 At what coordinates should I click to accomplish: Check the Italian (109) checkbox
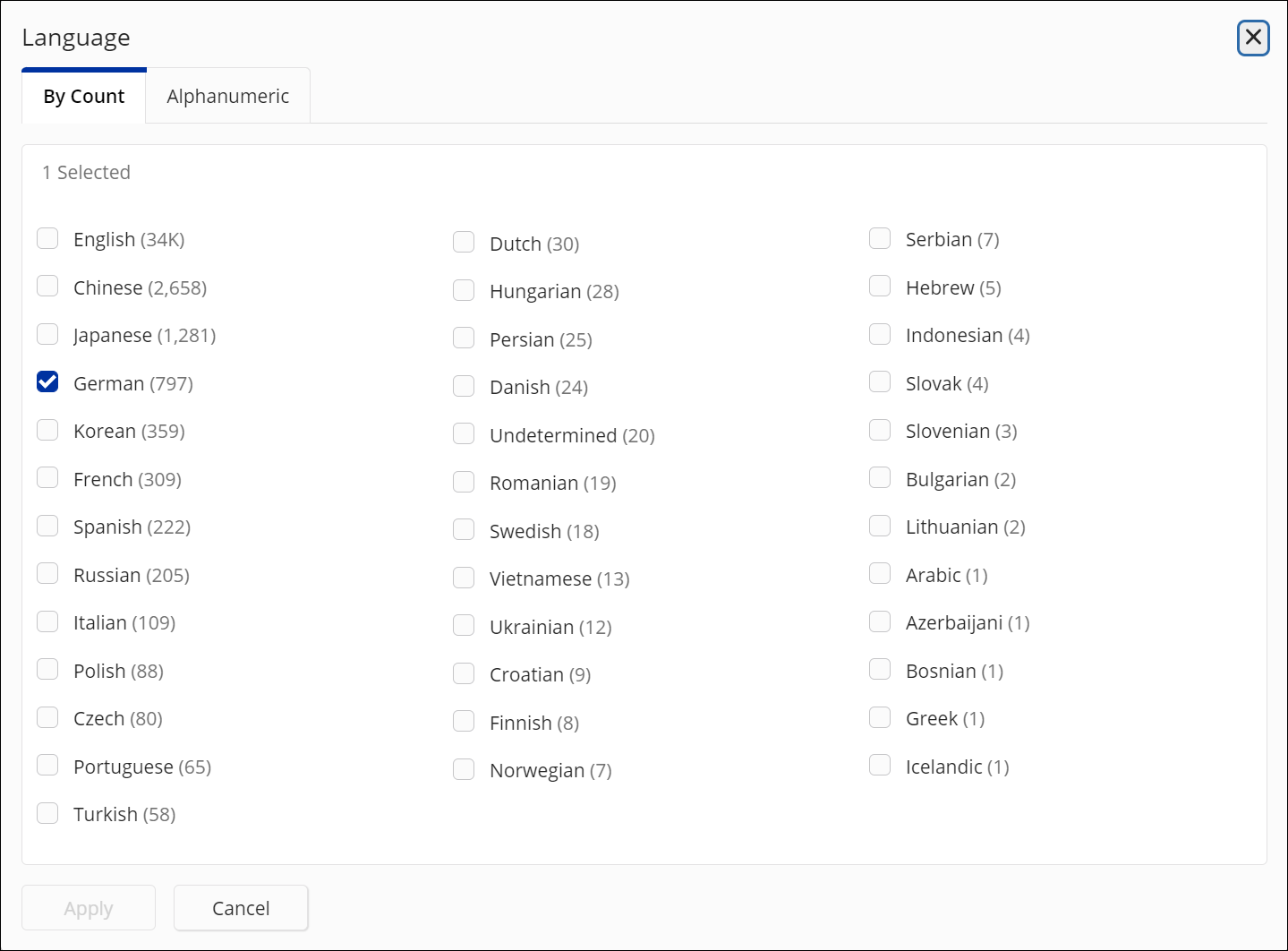tap(47, 621)
